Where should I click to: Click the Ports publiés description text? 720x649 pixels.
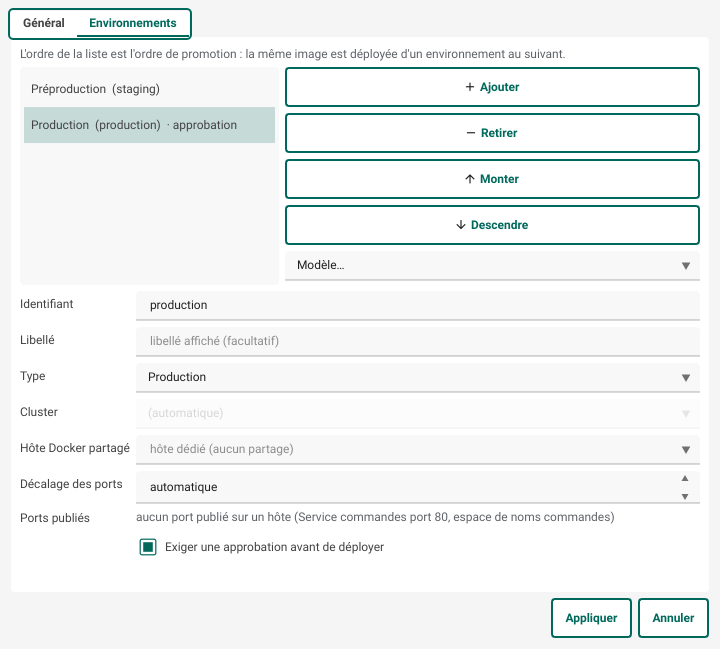pos(375,517)
